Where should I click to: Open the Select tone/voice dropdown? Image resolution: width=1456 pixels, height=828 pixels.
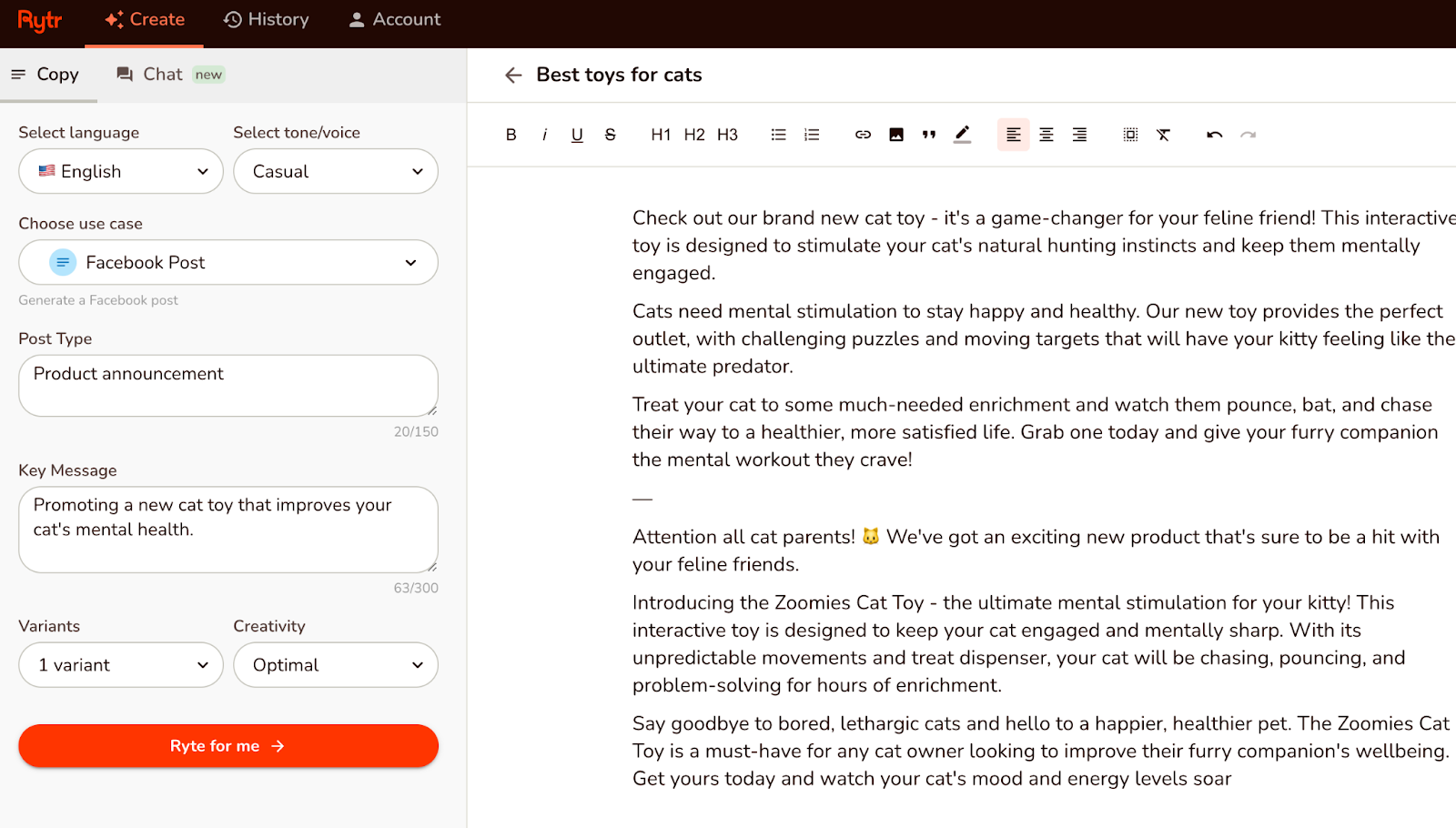click(335, 171)
